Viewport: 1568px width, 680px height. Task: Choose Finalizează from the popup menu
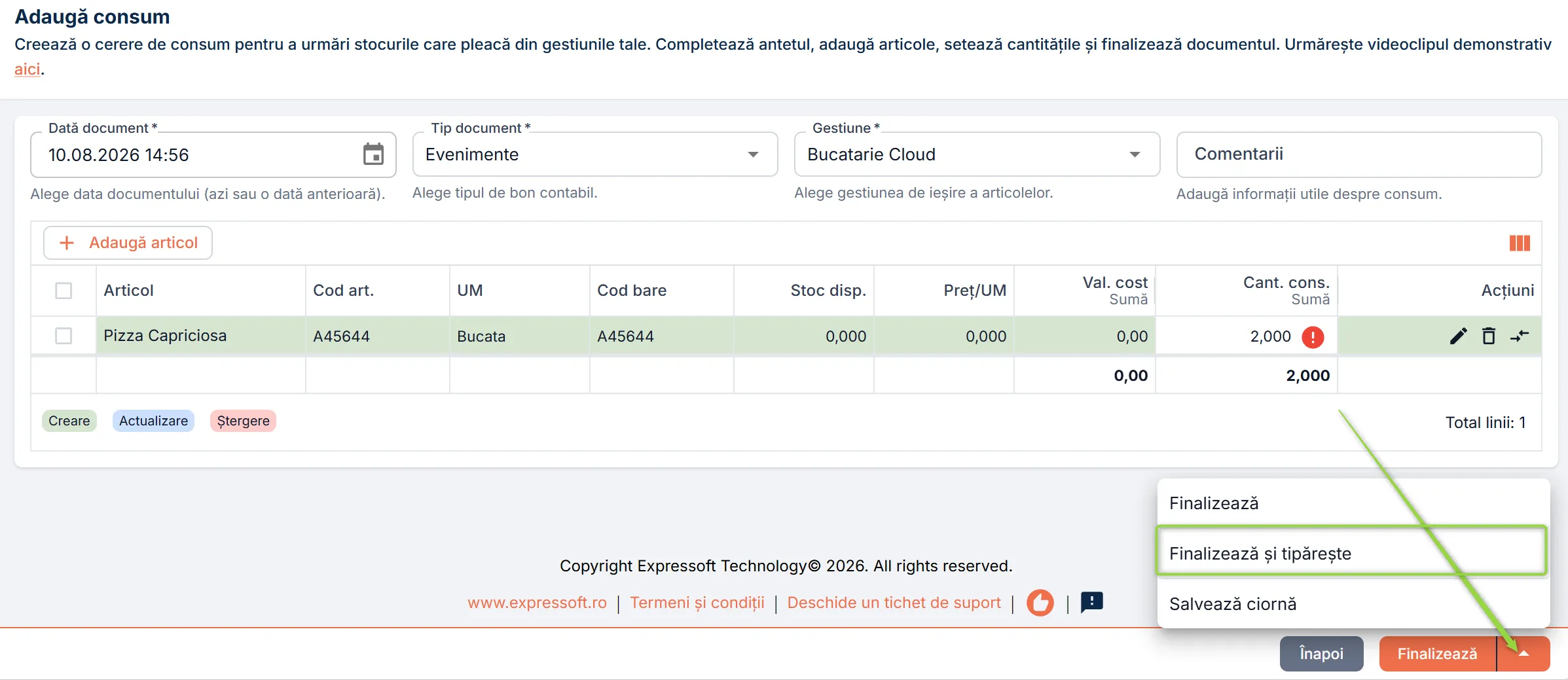[1353, 503]
